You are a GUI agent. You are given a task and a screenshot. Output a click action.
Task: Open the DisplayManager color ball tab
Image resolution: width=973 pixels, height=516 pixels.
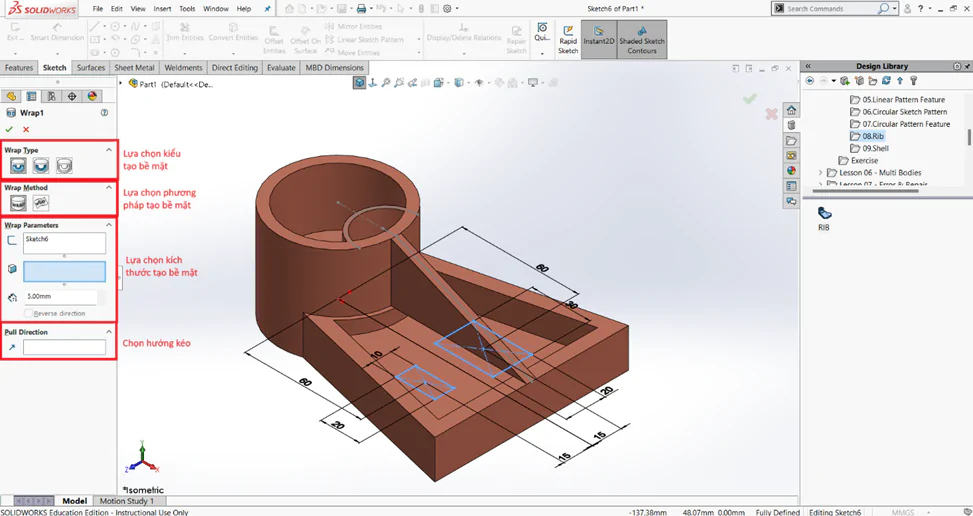[92, 96]
